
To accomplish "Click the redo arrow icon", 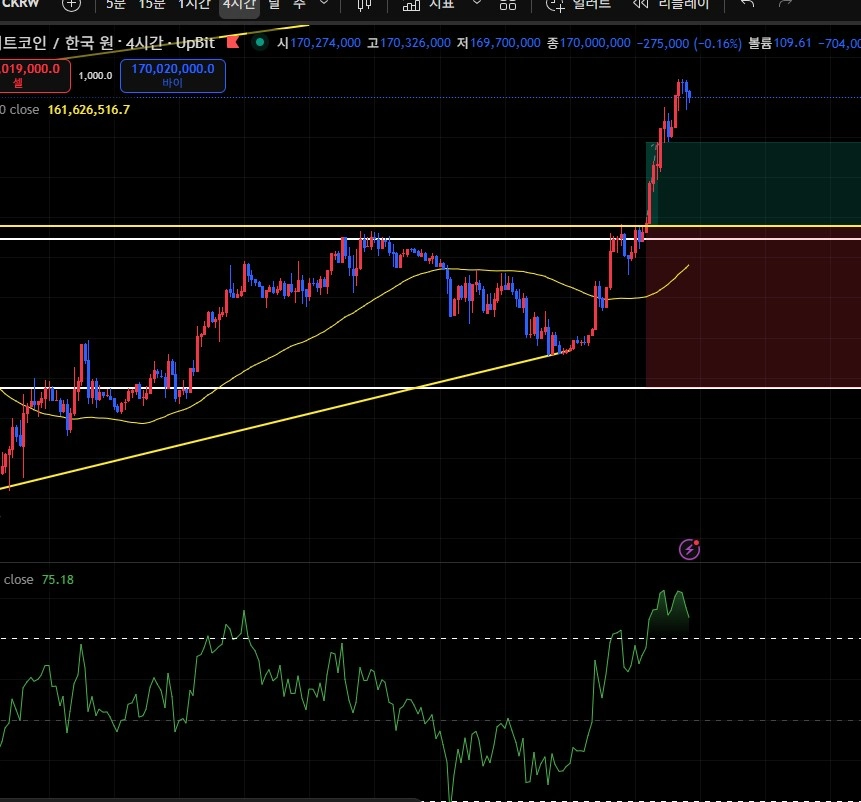I will [785, 4].
